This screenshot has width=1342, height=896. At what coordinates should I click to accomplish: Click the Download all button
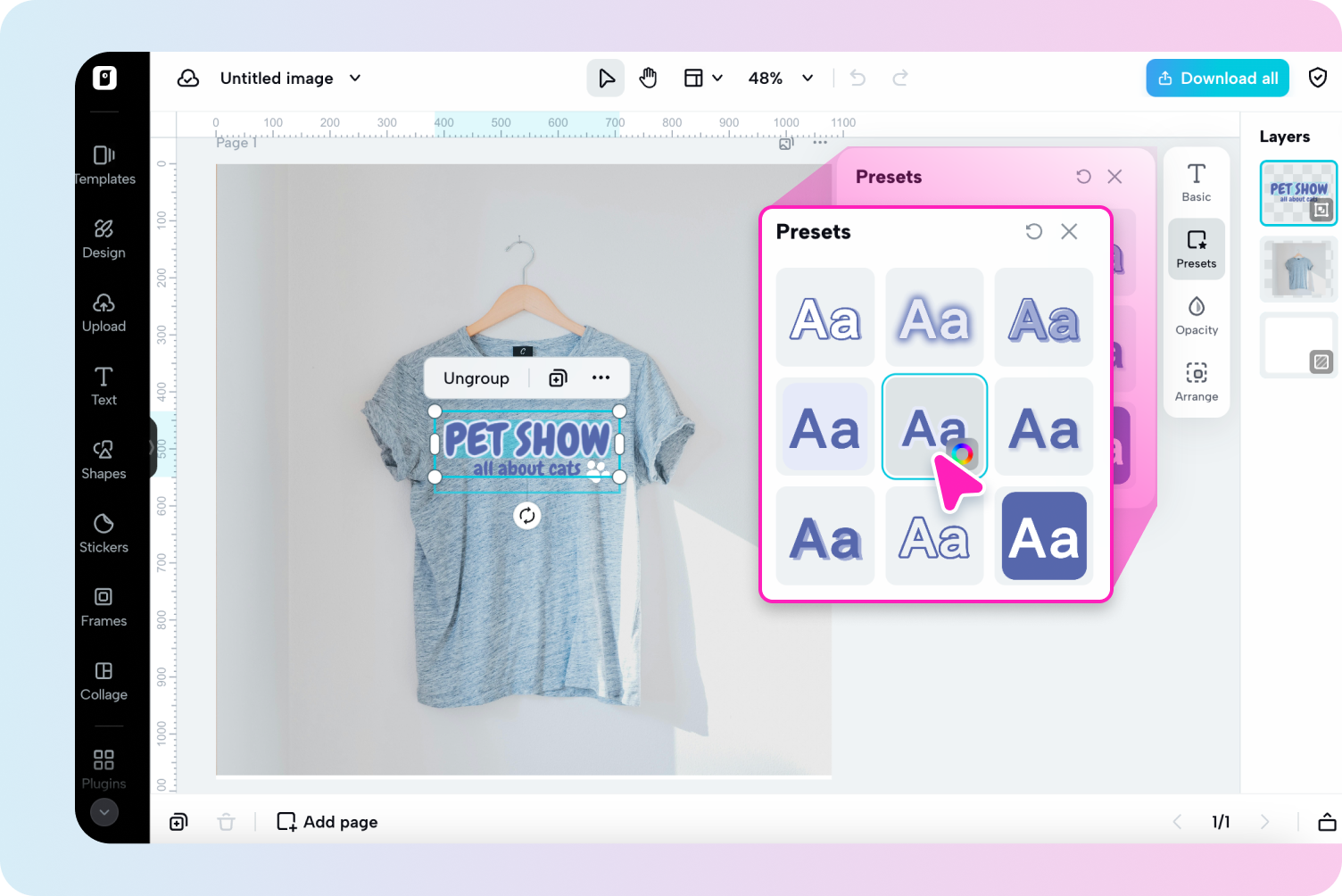[1217, 78]
